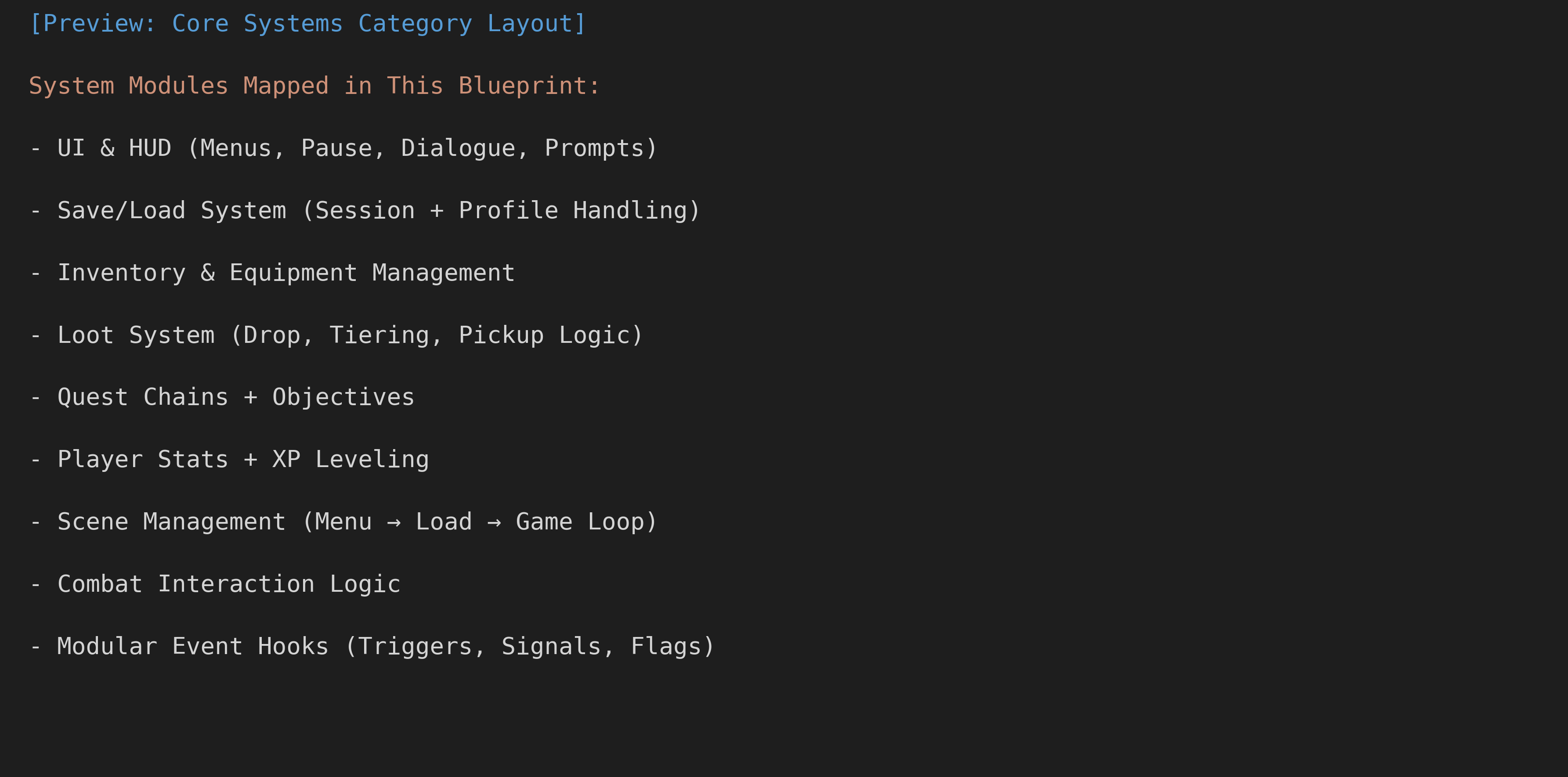The image size is (1568, 777).
Task: Select the System Modules Mapped heading line
Action: tap(314, 86)
